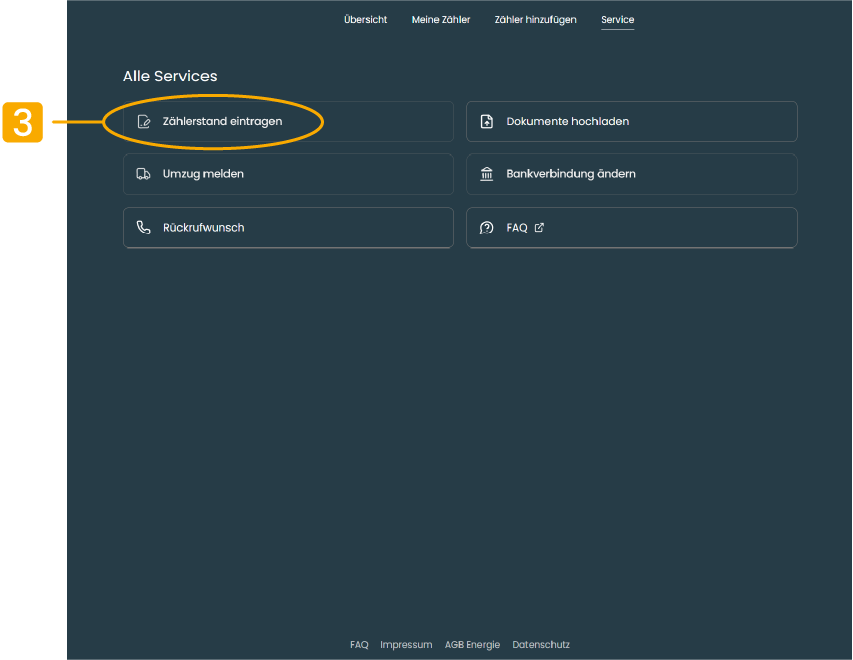View AGB Energie footer link

472,645
